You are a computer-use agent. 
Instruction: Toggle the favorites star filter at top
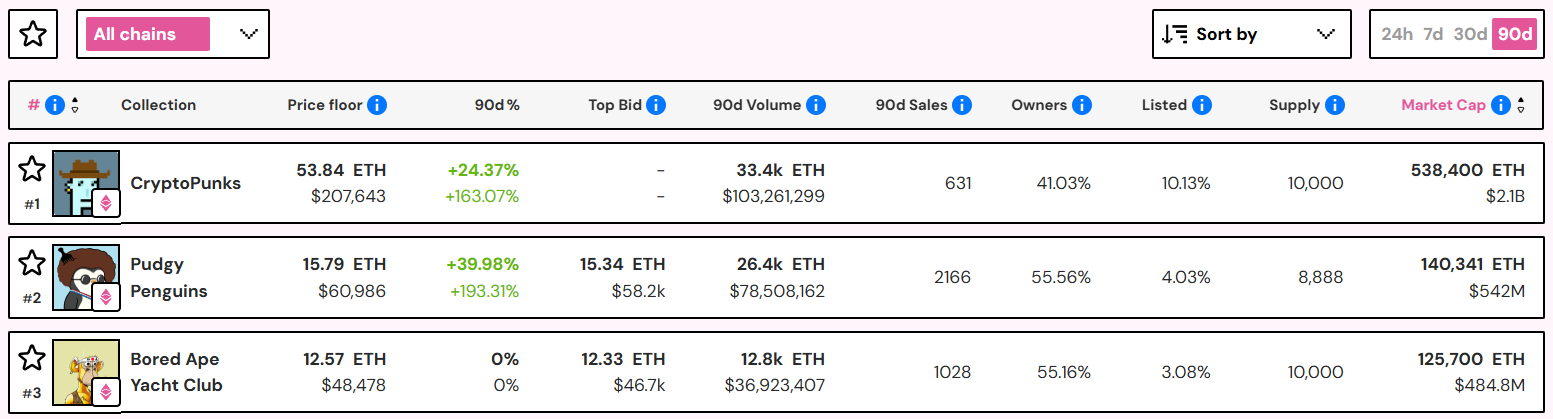34,34
